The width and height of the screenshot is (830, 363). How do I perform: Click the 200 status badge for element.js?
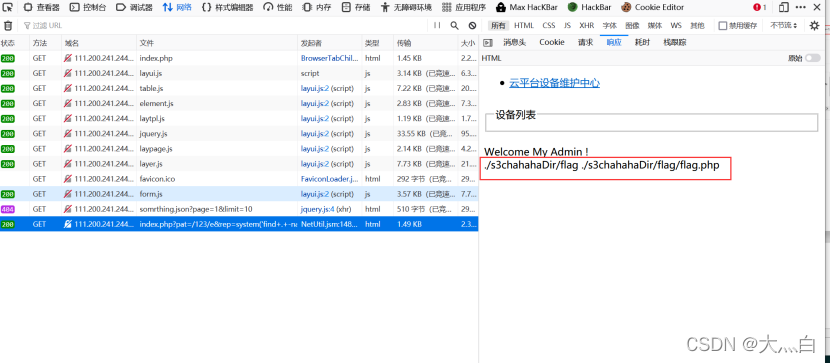click(8, 104)
